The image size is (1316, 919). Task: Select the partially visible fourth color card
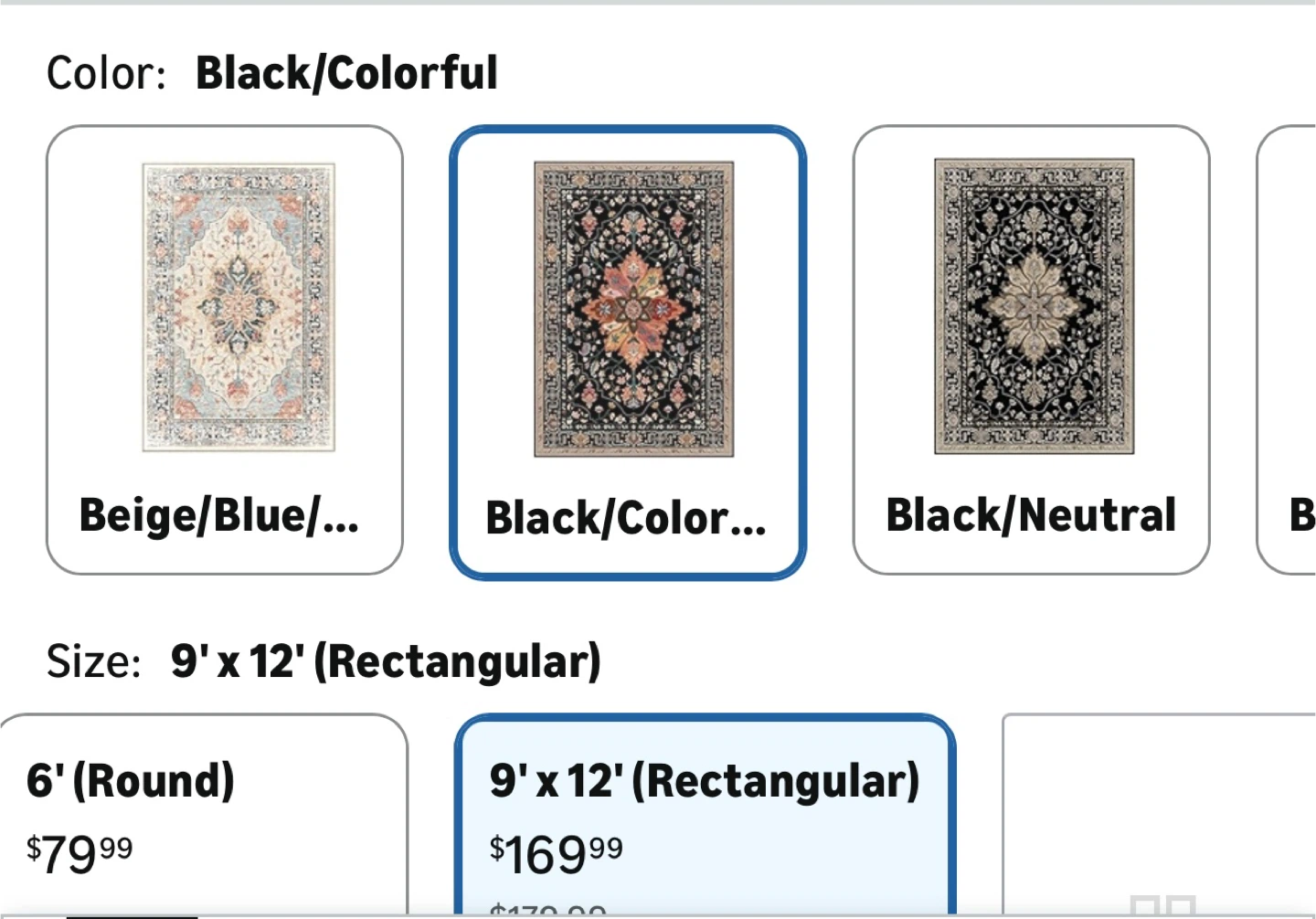pyautogui.click(x=1287, y=350)
